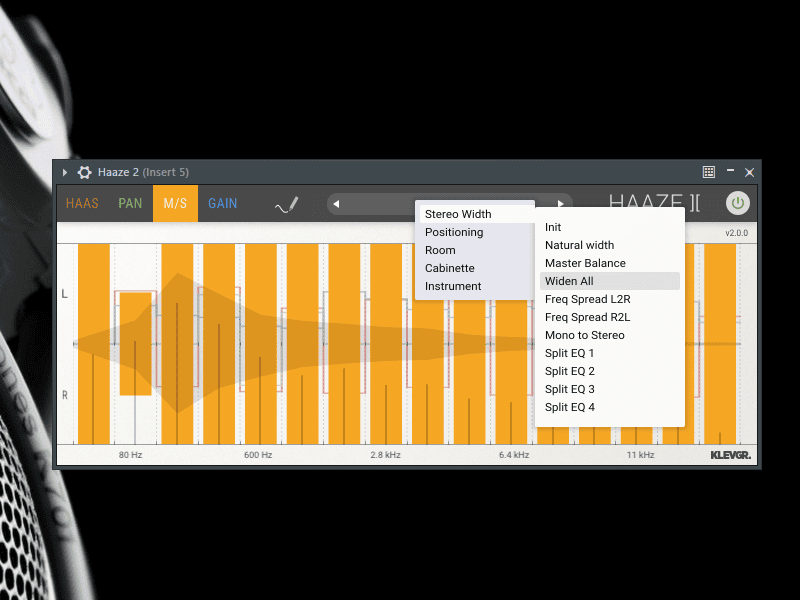
Task: Open the Room preset category
Action: pos(440,250)
